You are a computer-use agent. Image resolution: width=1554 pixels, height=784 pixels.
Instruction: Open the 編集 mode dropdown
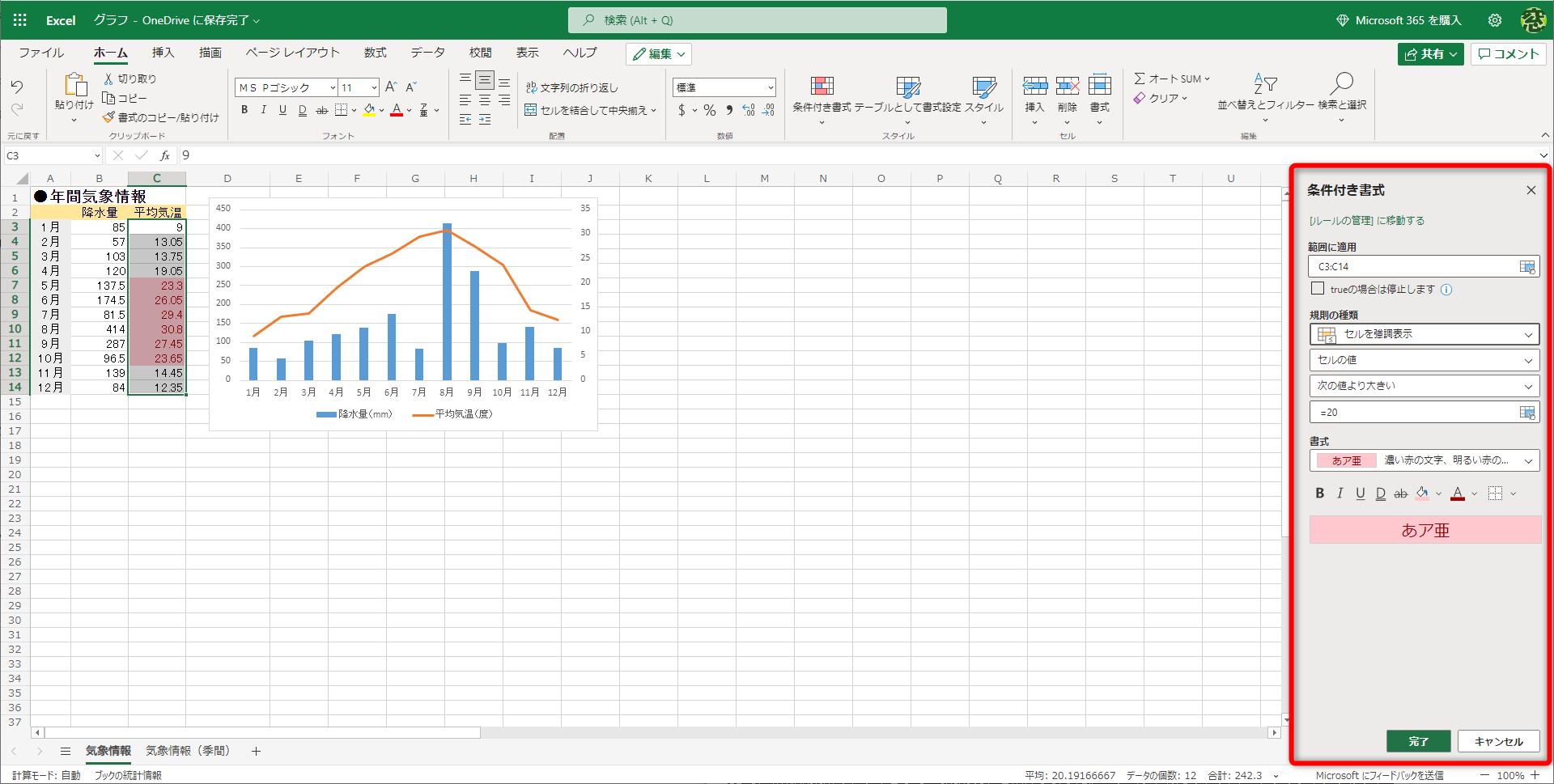point(659,54)
